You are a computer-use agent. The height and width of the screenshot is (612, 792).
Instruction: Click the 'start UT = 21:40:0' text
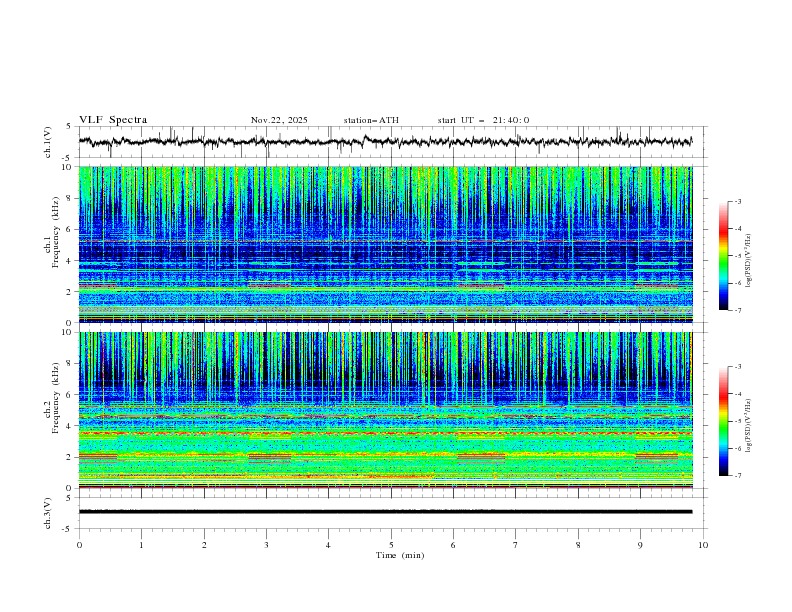[x=483, y=120]
